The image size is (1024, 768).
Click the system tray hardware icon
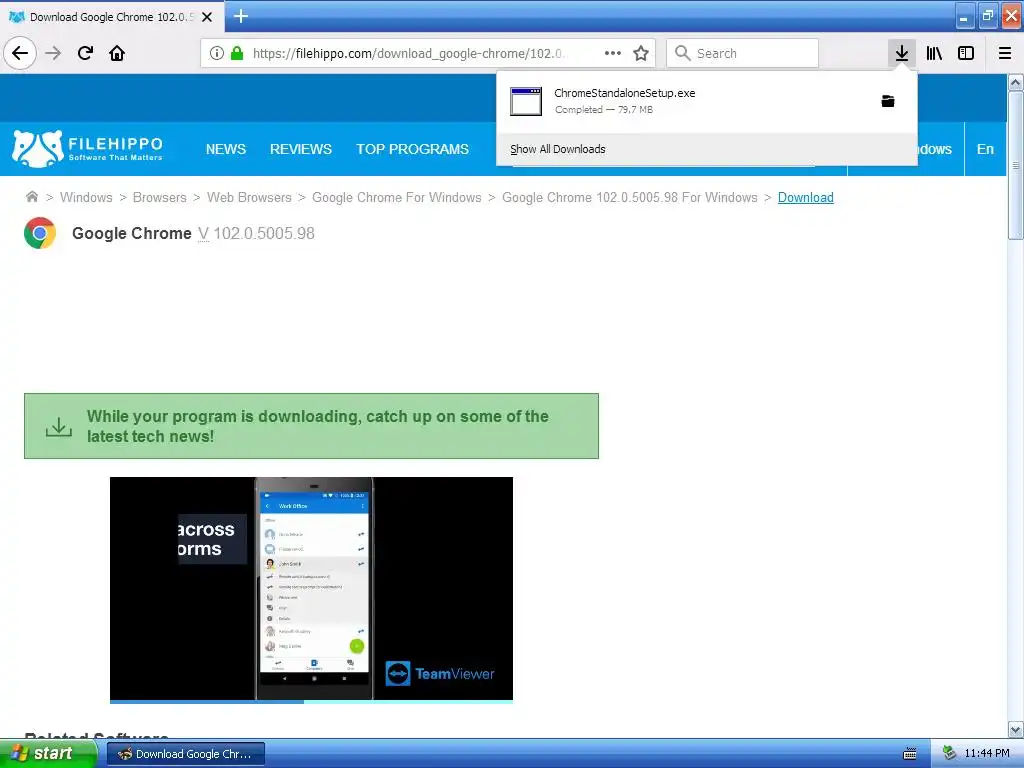pos(950,754)
